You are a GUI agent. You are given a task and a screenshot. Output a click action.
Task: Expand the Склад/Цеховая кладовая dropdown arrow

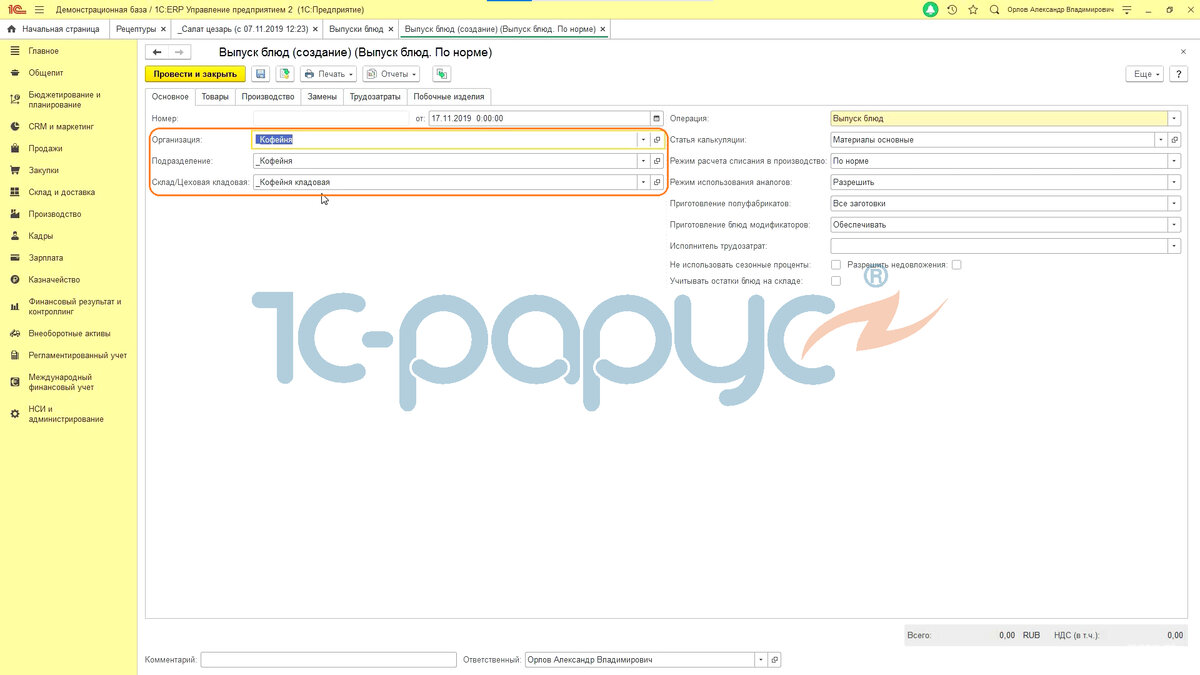coord(643,182)
